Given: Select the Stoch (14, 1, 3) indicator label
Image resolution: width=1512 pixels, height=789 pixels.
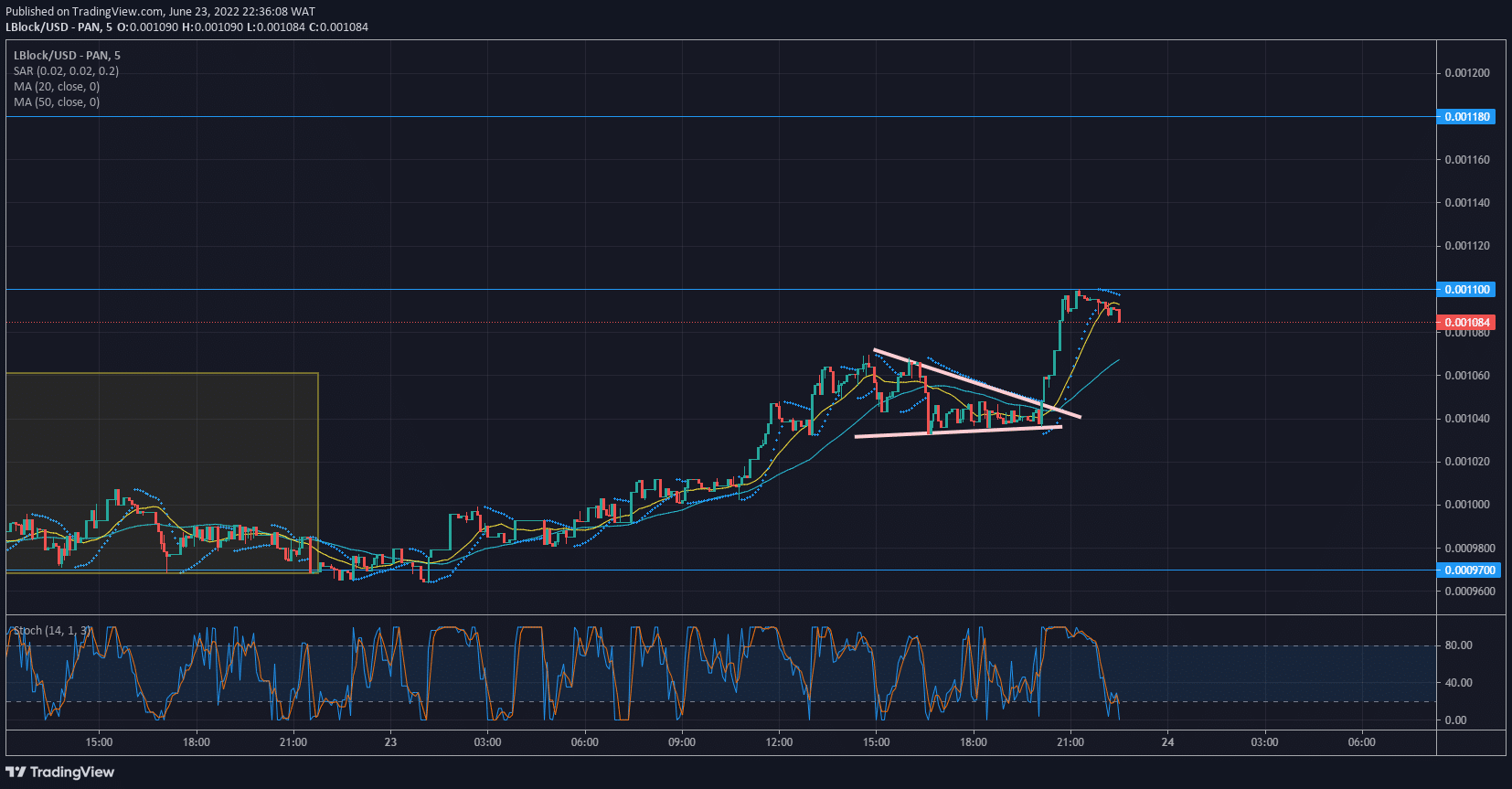Looking at the screenshot, I should 53,631.
